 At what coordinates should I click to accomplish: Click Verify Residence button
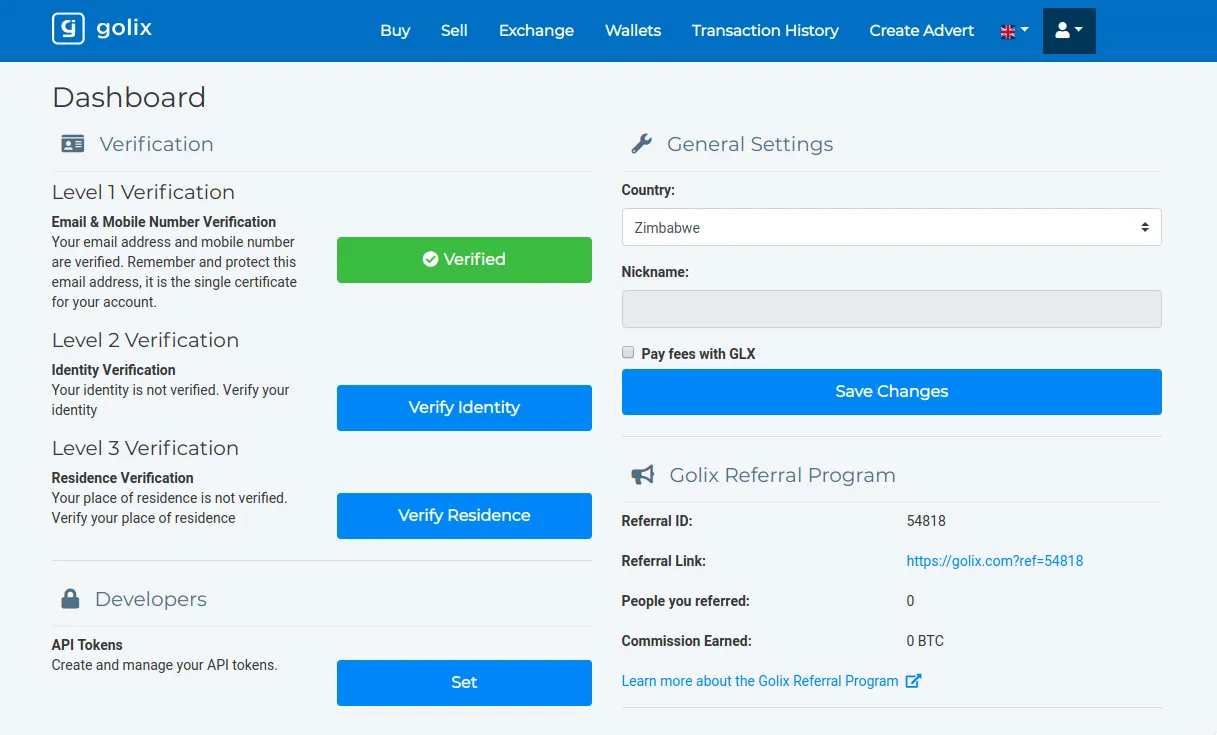click(x=464, y=516)
